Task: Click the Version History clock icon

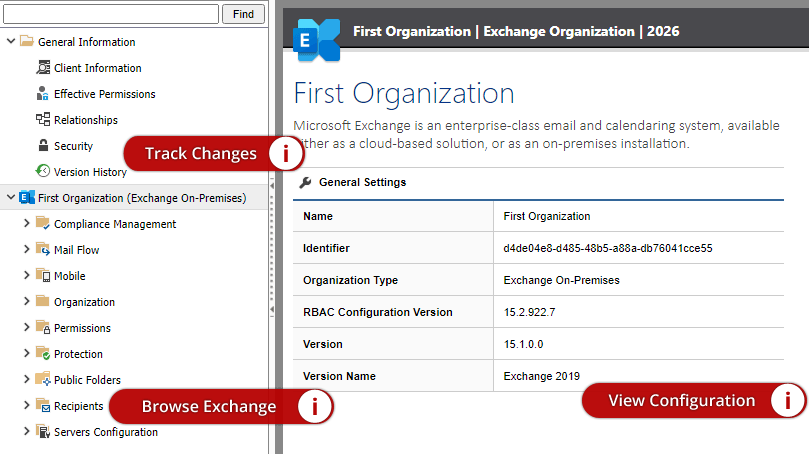Action: coord(43,171)
